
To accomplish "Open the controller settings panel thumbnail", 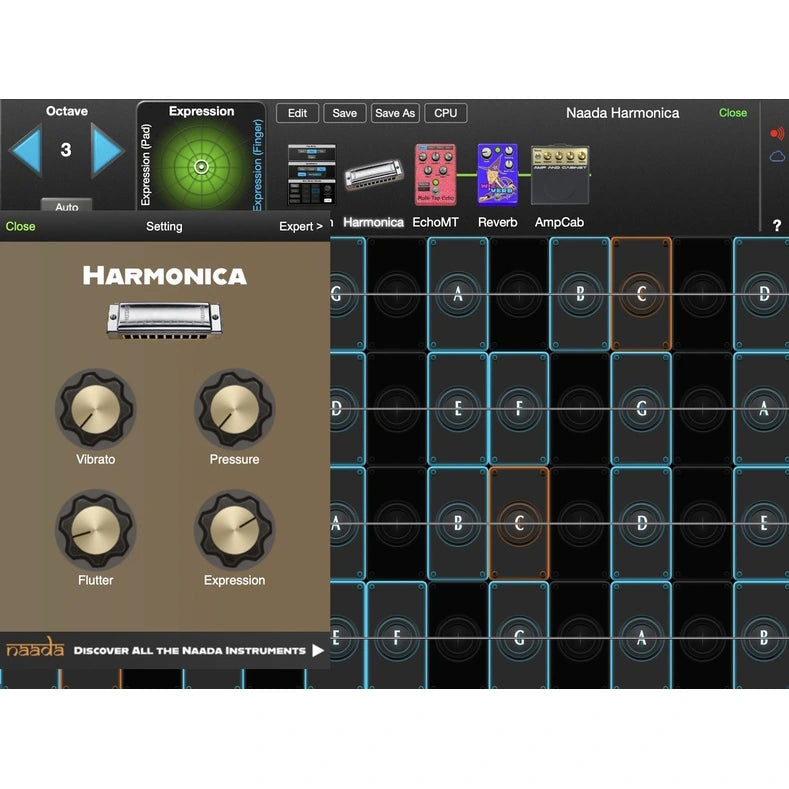I will point(311,175).
